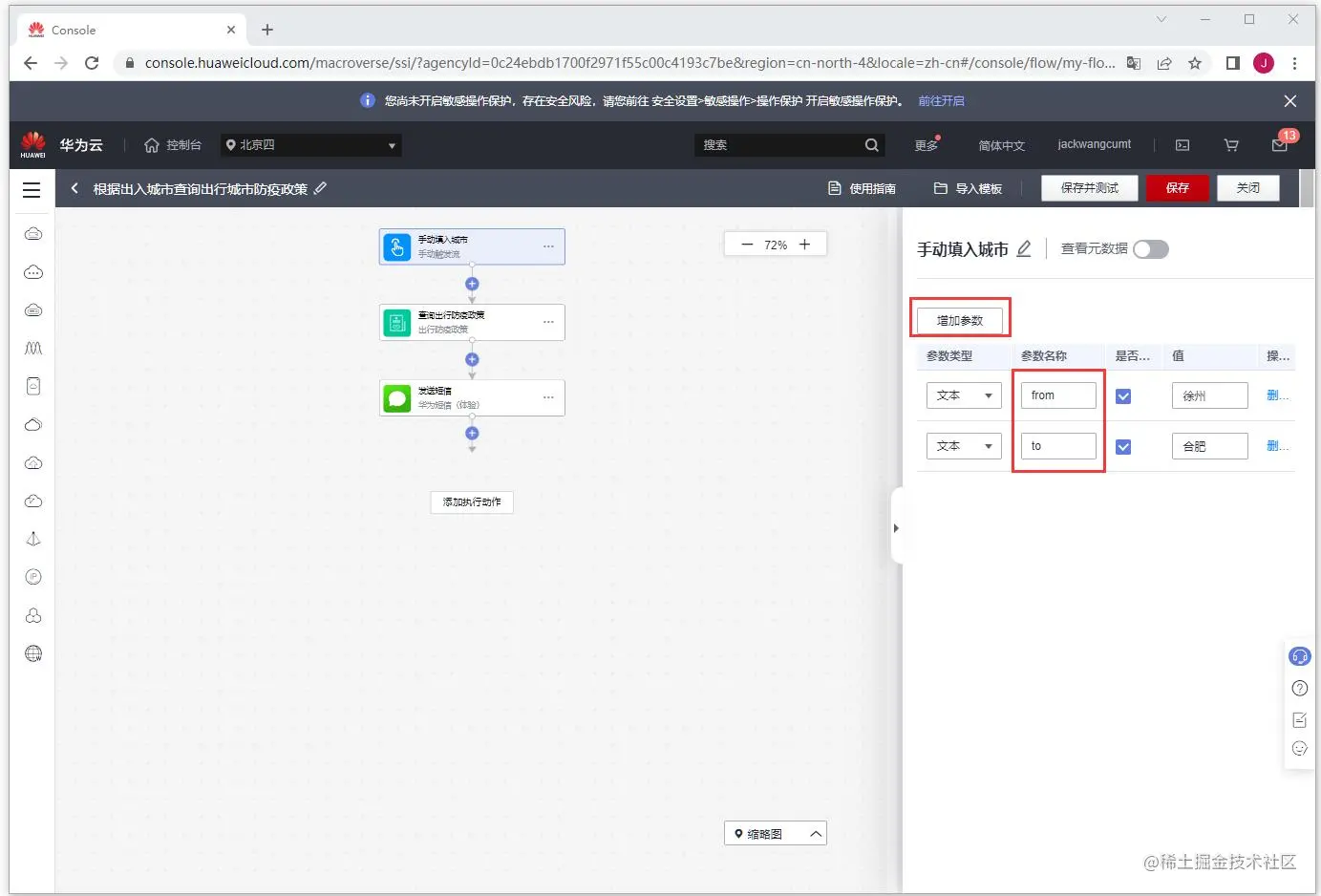Open the cloud gauge sidebar icon
1321x896 pixels.
click(33, 501)
